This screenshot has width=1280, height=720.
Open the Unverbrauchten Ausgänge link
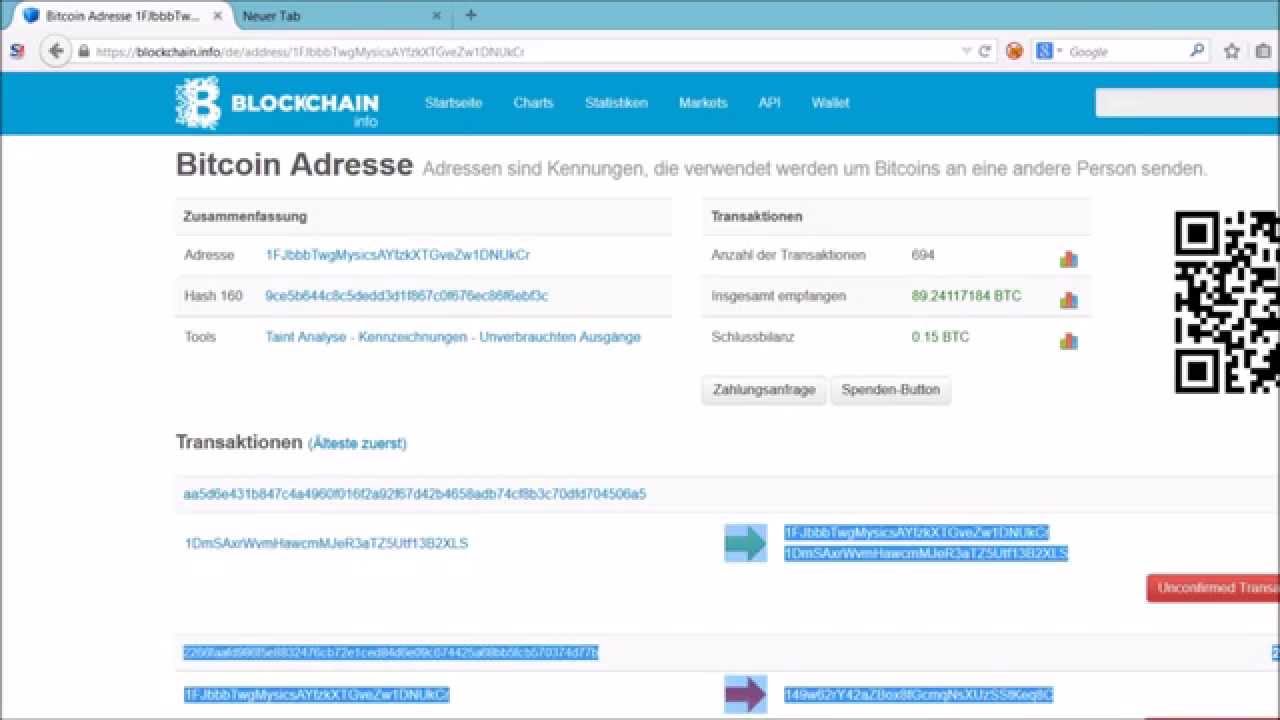(560, 337)
